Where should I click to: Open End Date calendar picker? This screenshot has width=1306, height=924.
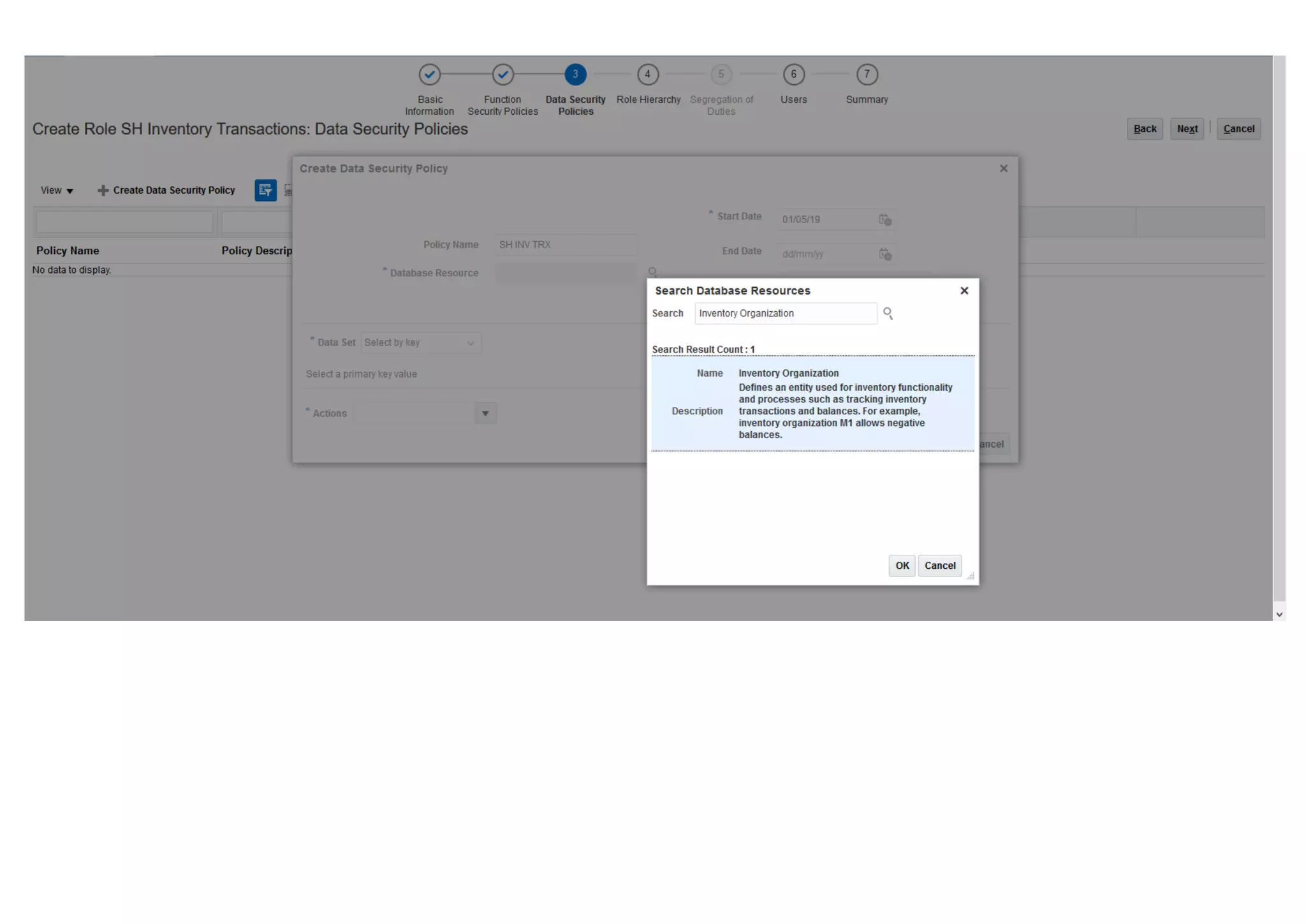(885, 254)
